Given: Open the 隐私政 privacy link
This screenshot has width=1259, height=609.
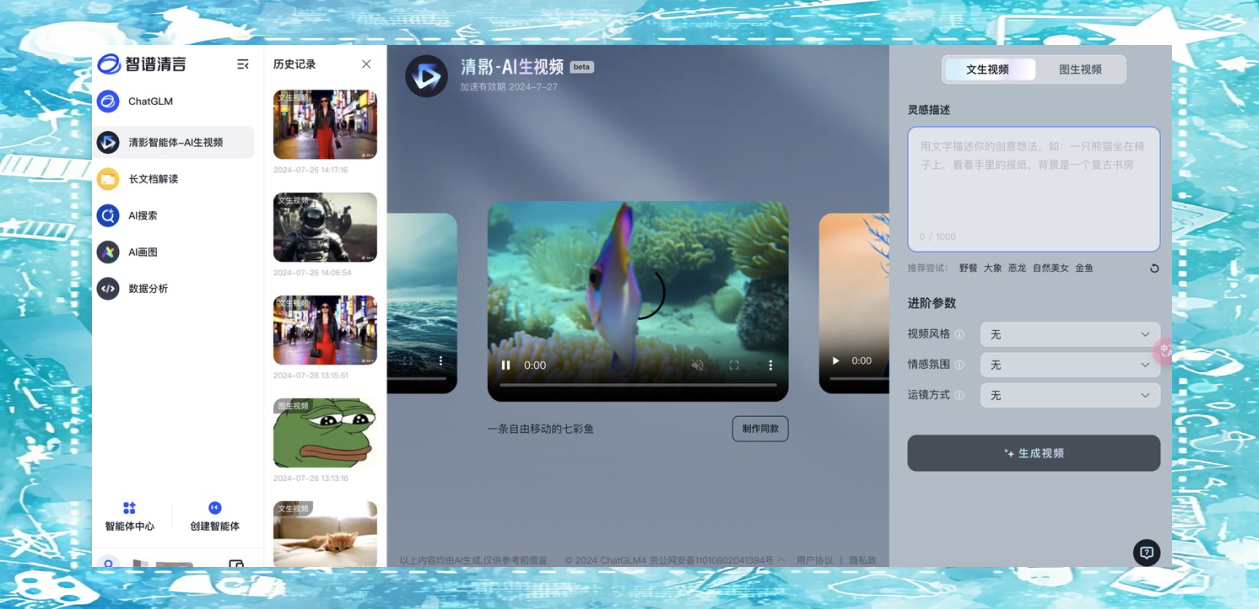Looking at the screenshot, I should 863,561.
